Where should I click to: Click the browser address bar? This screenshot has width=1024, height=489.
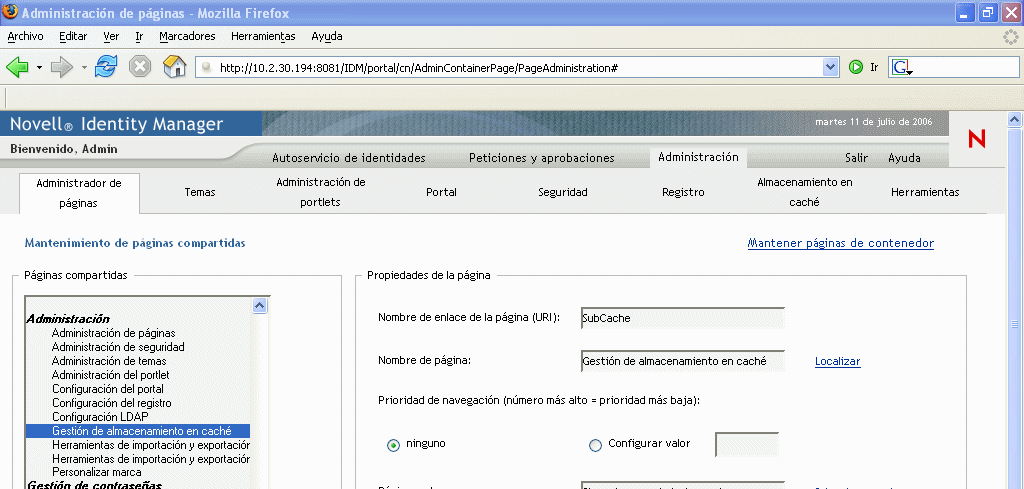[x=509, y=67]
